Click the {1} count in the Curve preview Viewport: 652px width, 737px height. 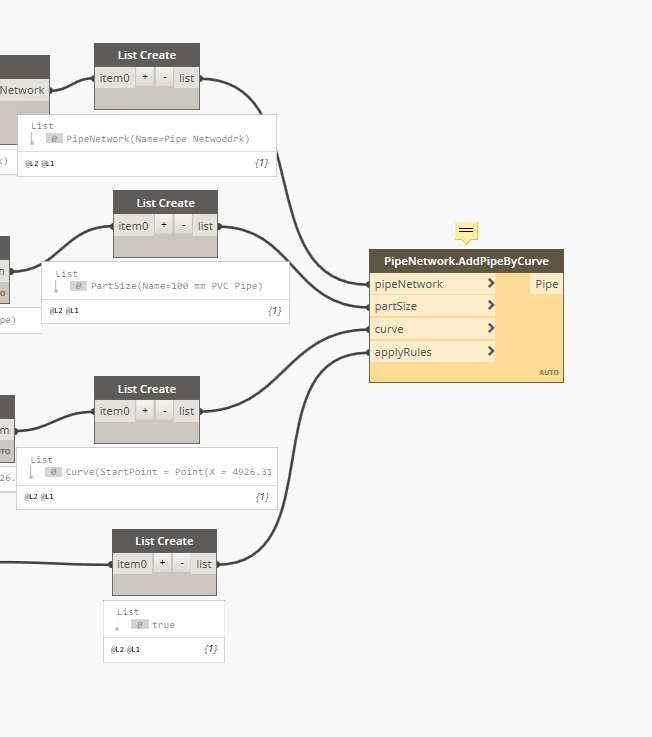(262, 496)
